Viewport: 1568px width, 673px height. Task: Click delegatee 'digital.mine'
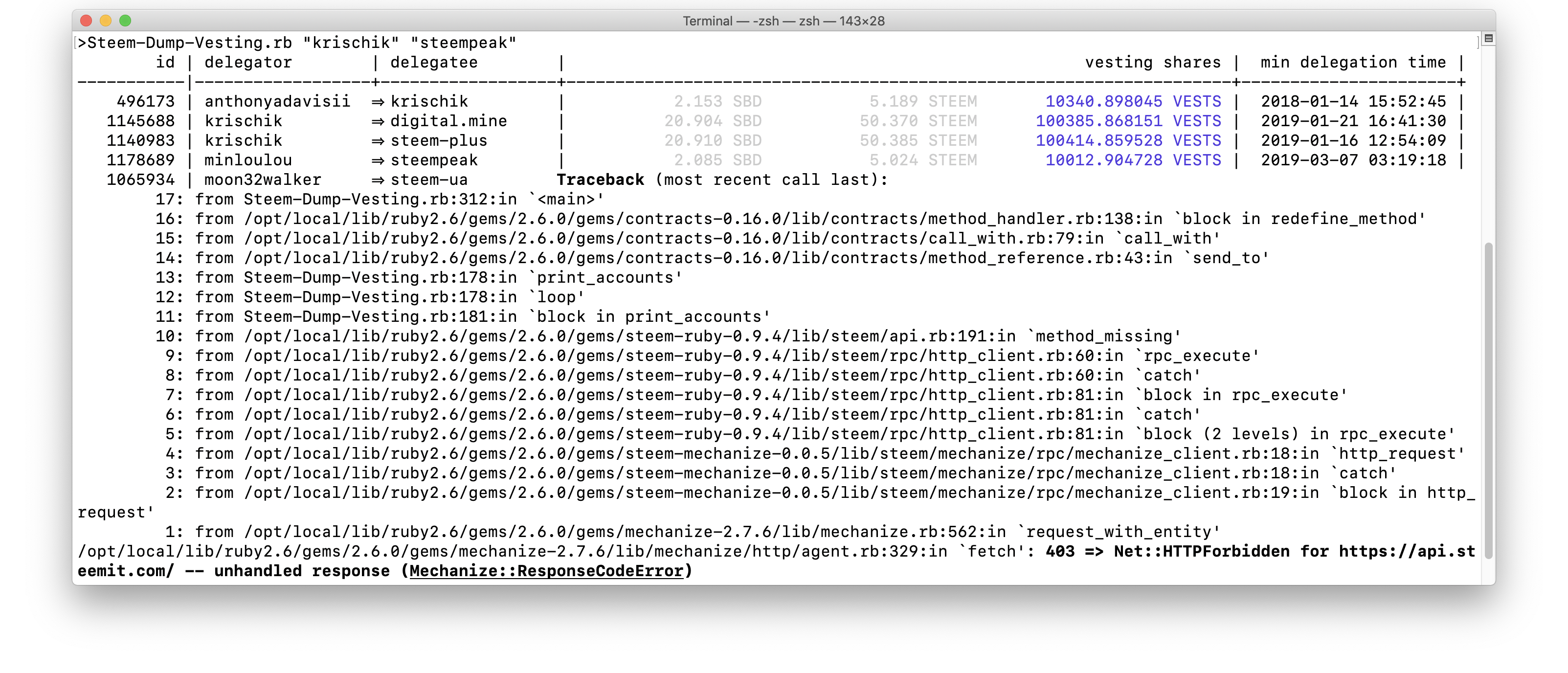[x=448, y=120]
